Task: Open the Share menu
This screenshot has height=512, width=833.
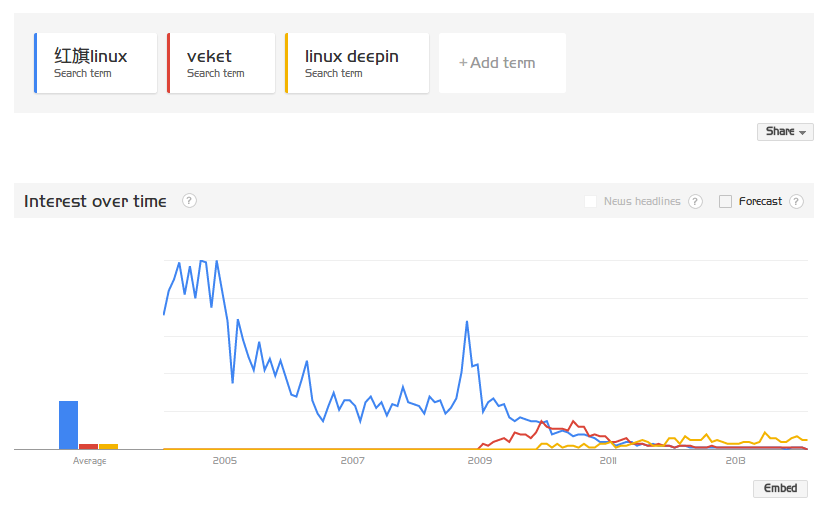Action: click(785, 132)
